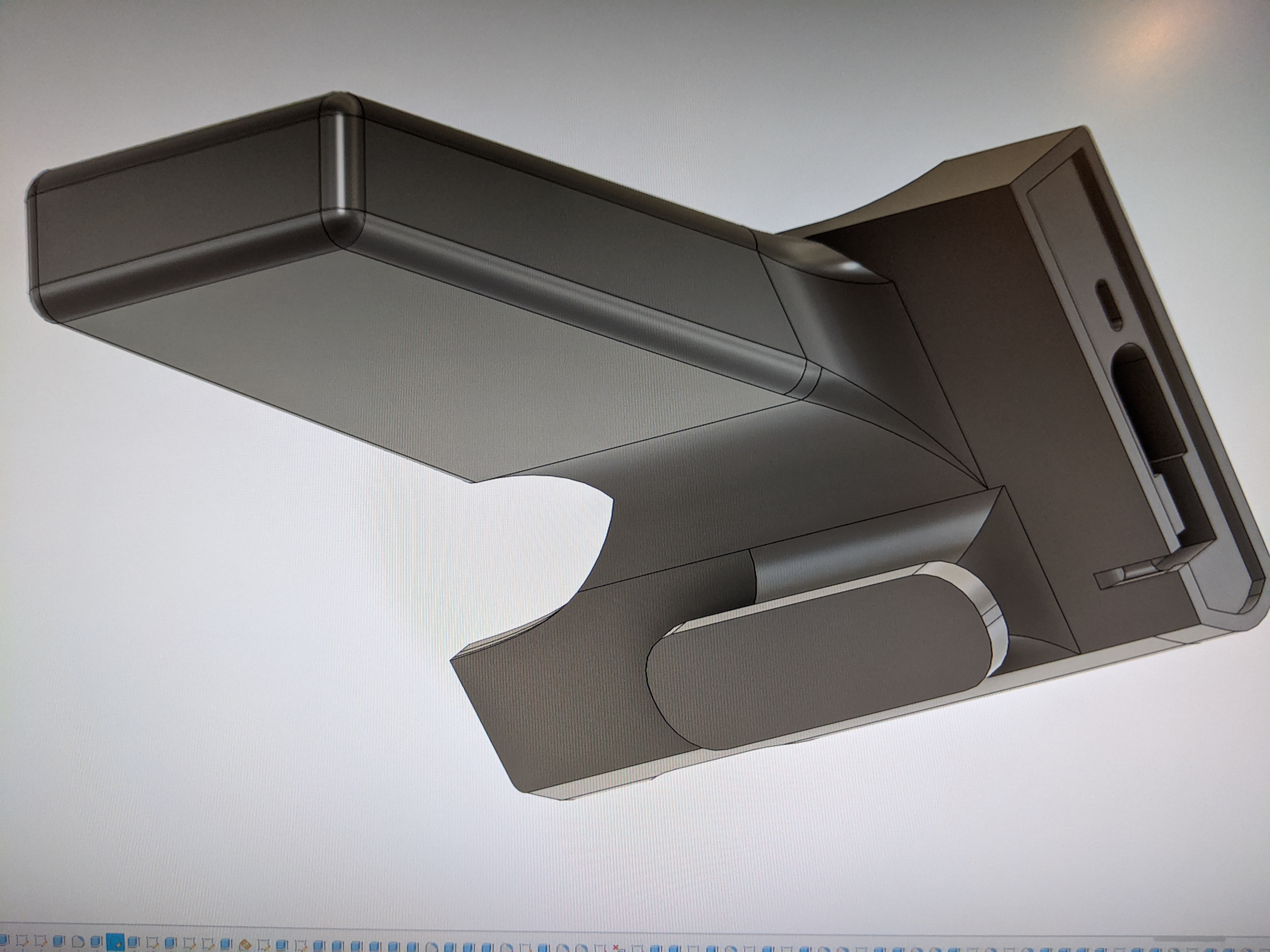The height and width of the screenshot is (952, 1270).
Task: Click extrude feature just before orange plane
Action: (226, 943)
